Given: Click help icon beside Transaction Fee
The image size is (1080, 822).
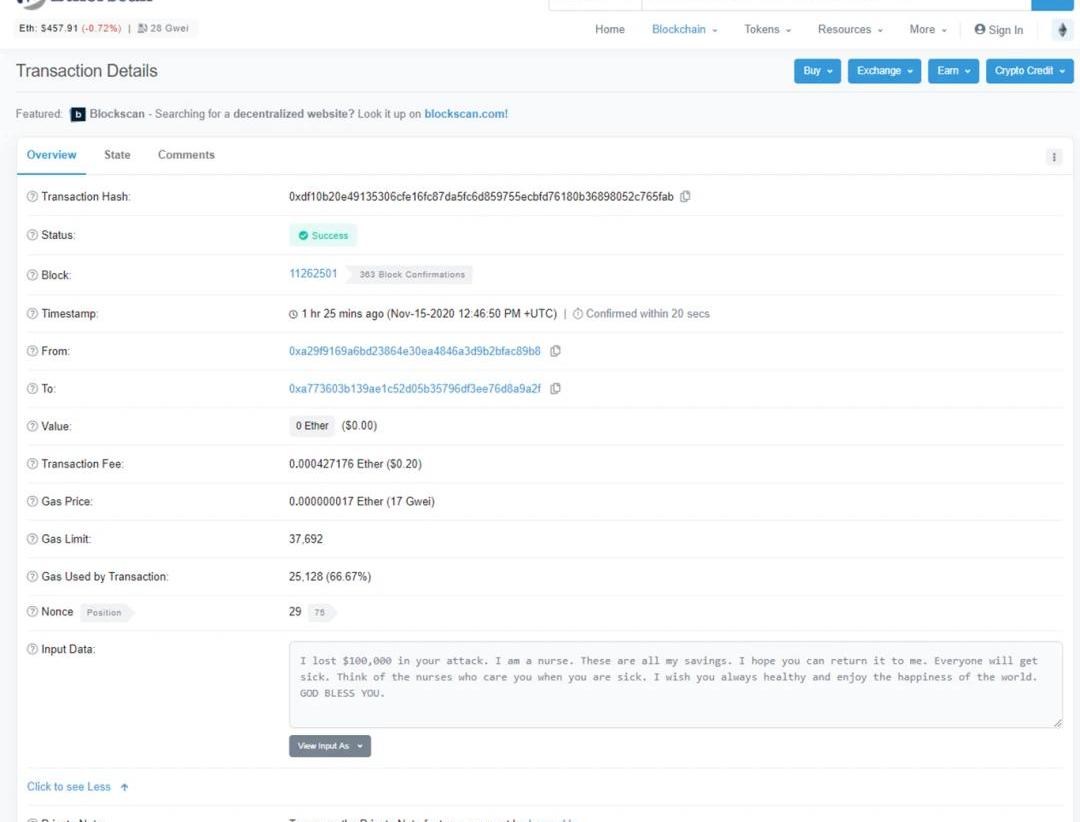Looking at the screenshot, I should [x=32, y=464].
